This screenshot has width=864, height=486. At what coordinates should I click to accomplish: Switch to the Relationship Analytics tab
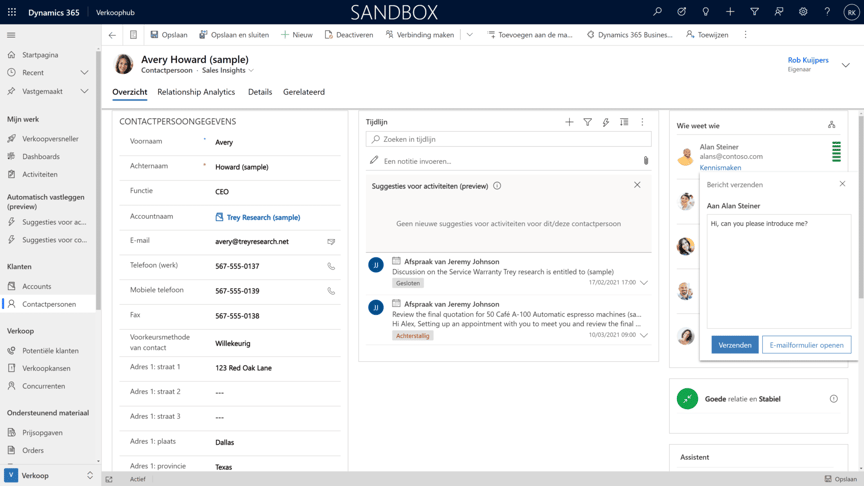pyautogui.click(x=196, y=92)
